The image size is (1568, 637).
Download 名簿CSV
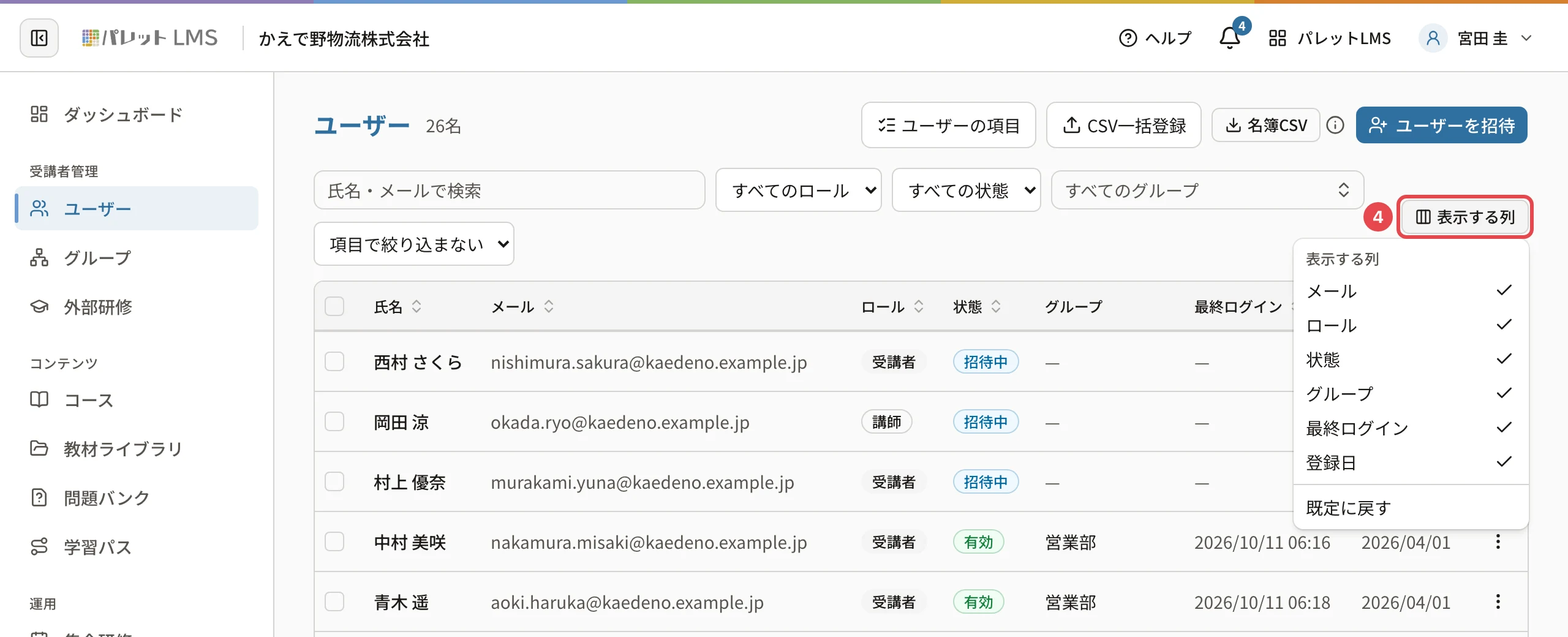tap(1265, 125)
